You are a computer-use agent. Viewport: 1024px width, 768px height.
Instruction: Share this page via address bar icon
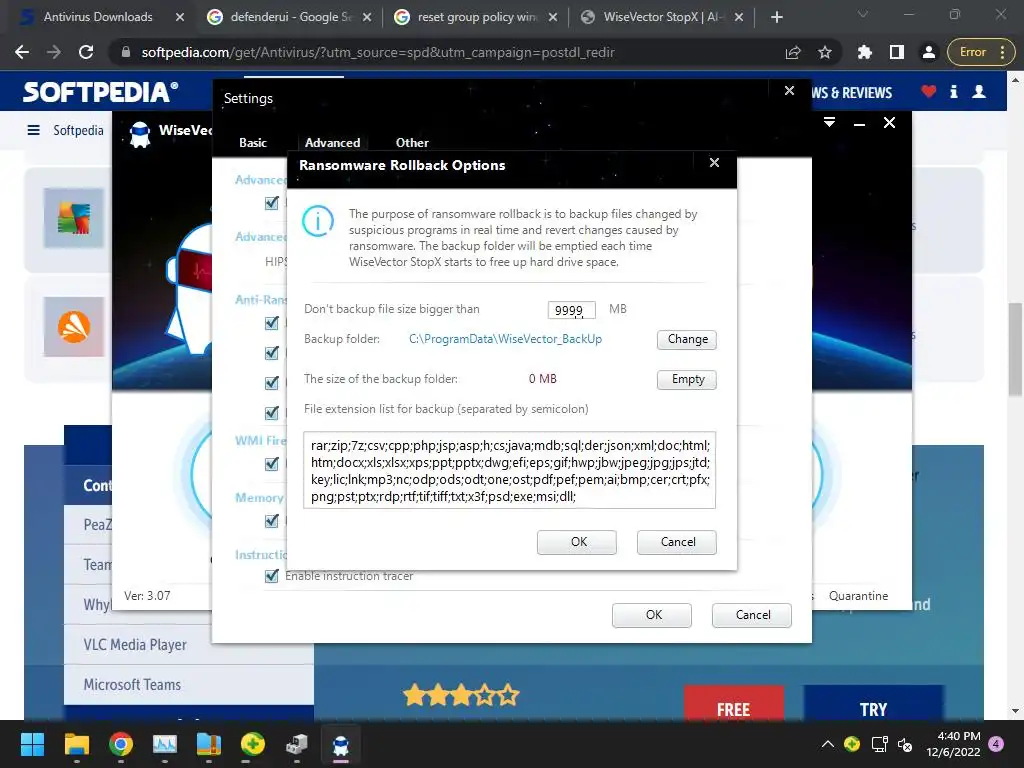[793, 52]
